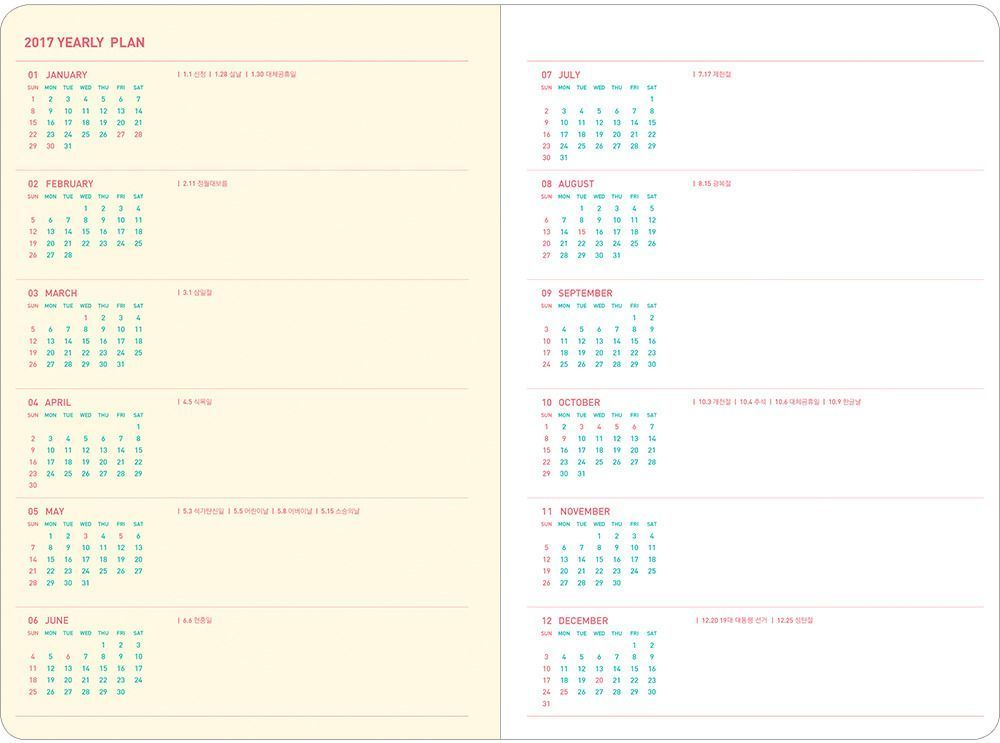Choose date 15 in the August calendar
Screen dimensions: 1000x743
582,232
